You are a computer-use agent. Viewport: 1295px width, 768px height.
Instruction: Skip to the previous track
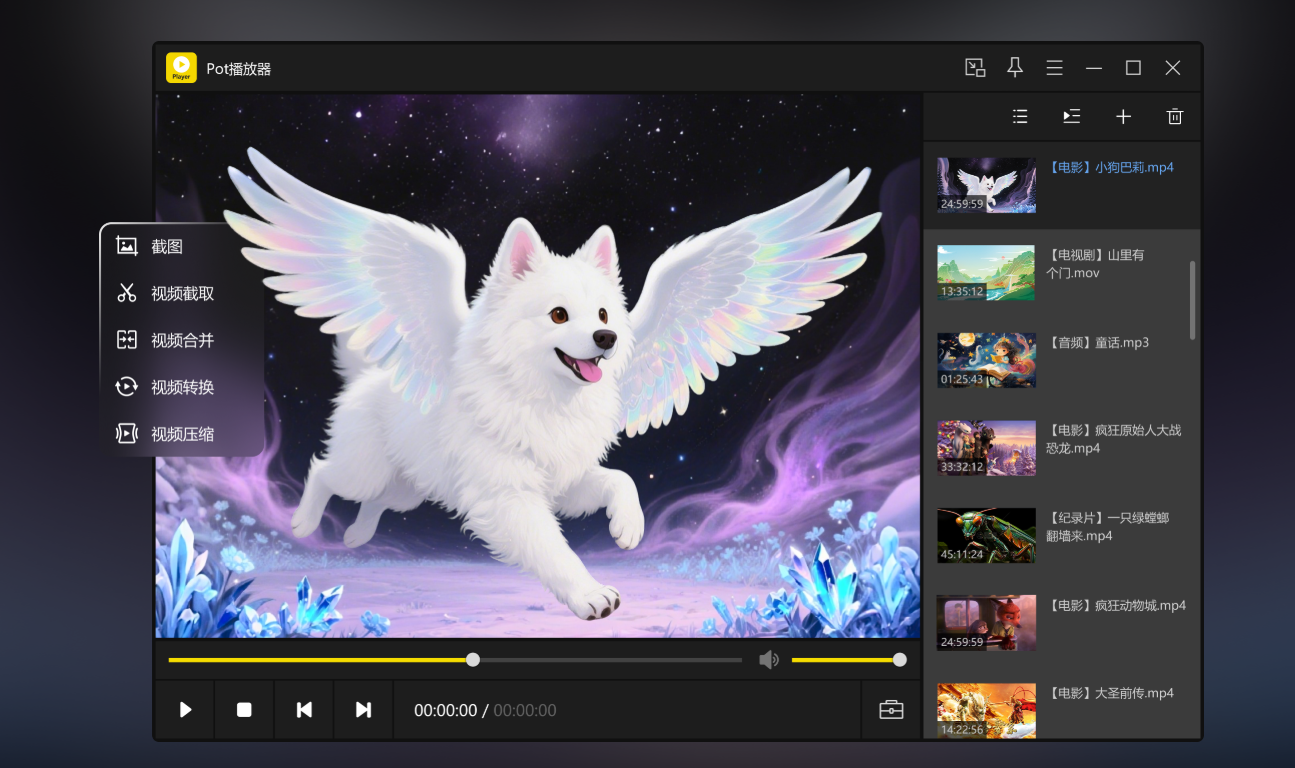304,710
